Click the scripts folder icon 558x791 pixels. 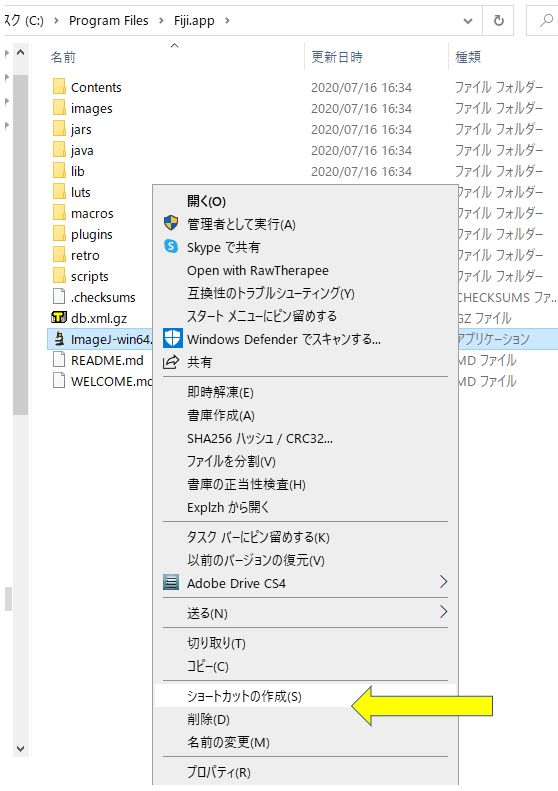pos(59,276)
